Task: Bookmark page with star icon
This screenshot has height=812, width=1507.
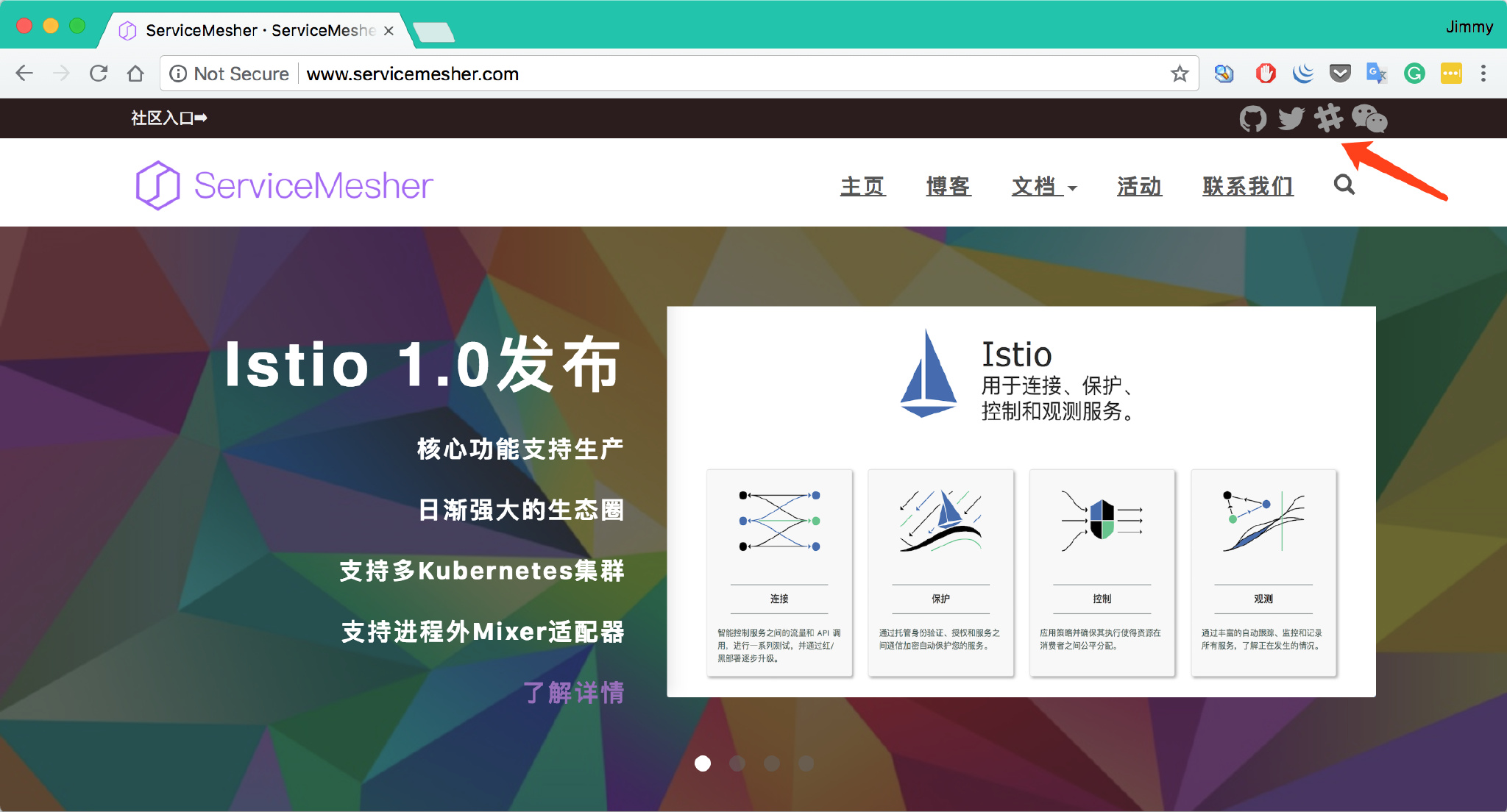Action: pos(1180,74)
